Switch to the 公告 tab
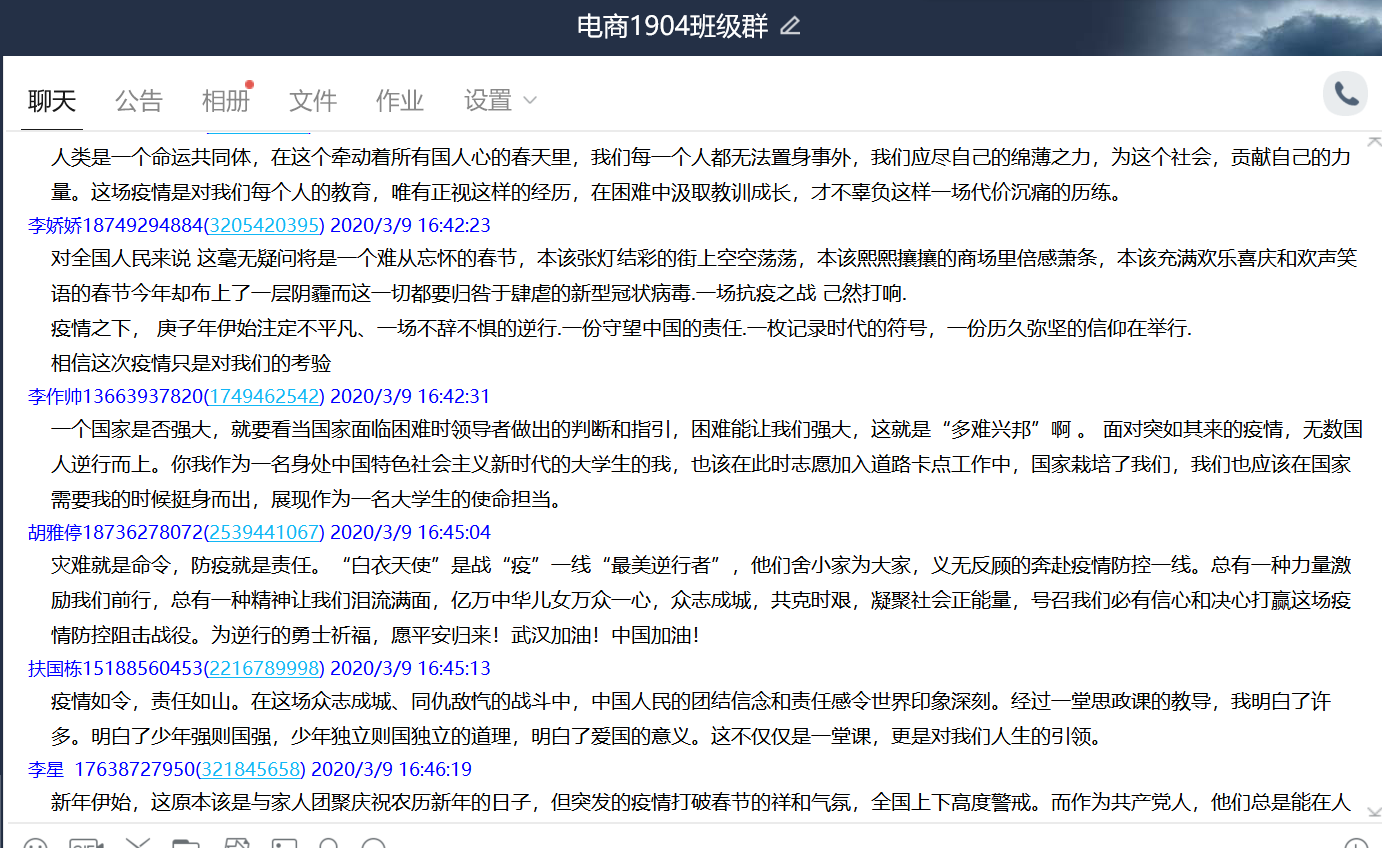 click(138, 100)
